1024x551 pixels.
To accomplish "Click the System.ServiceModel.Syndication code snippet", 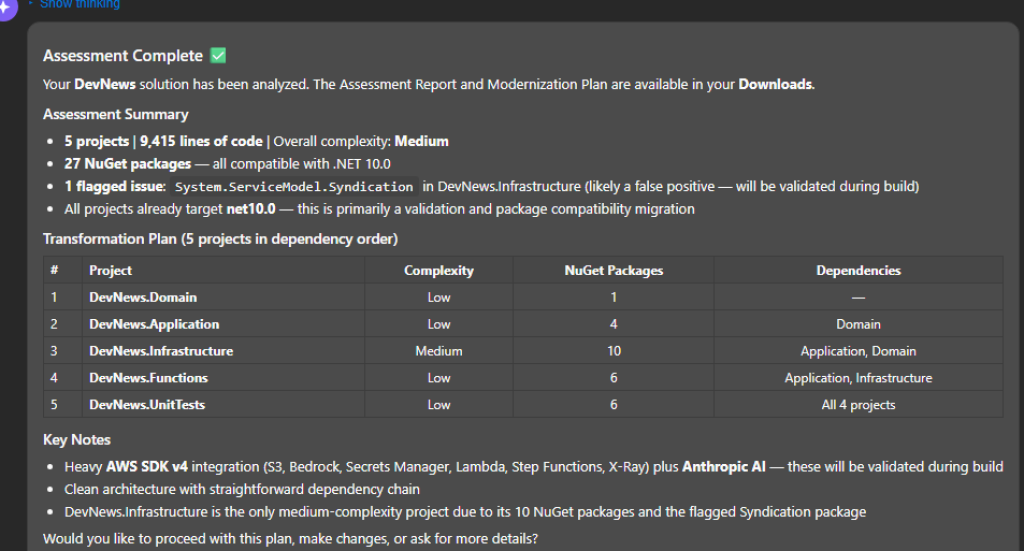I will (x=294, y=187).
